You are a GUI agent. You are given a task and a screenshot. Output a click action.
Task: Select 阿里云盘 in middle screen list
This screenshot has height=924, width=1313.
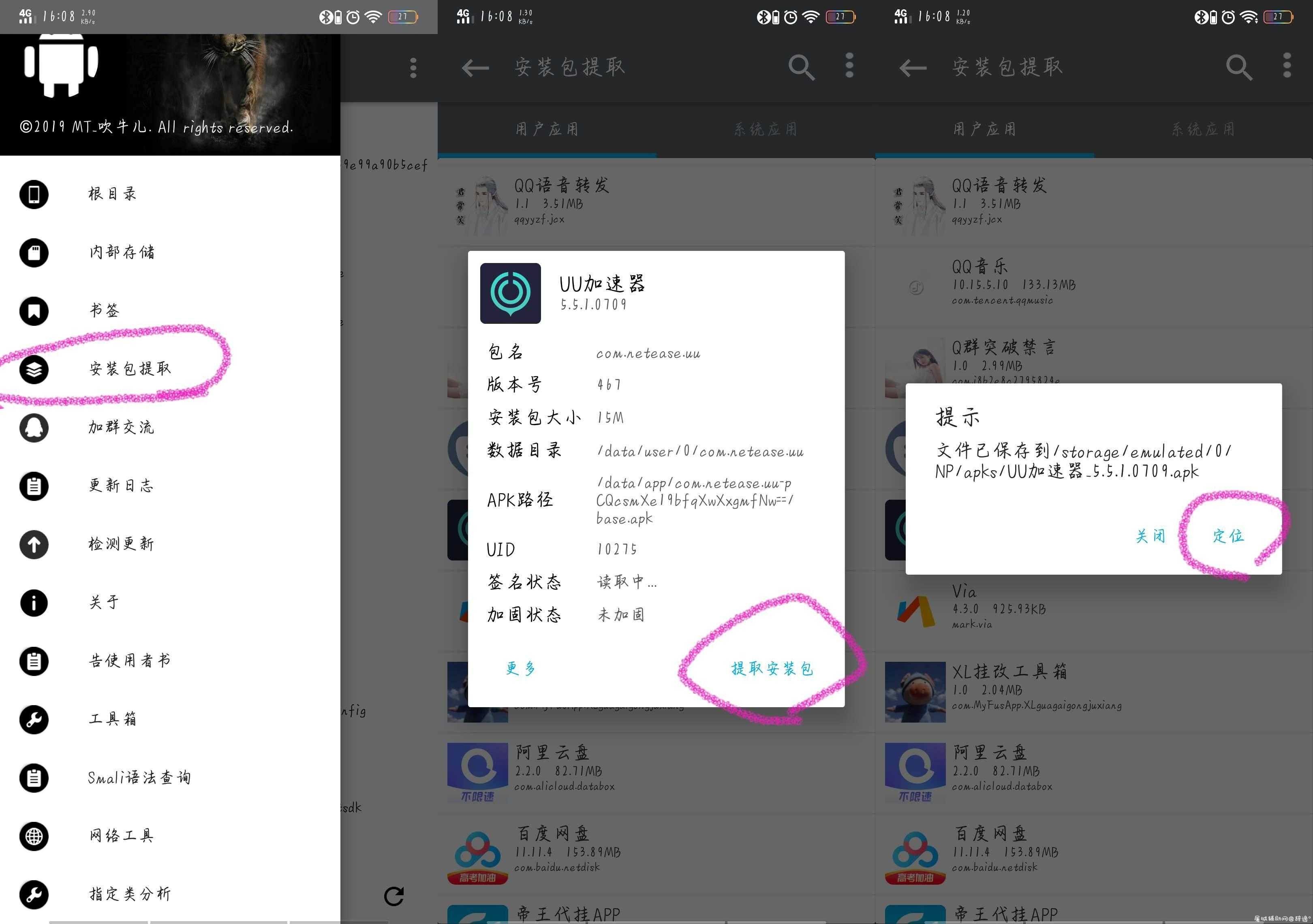[x=656, y=772]
